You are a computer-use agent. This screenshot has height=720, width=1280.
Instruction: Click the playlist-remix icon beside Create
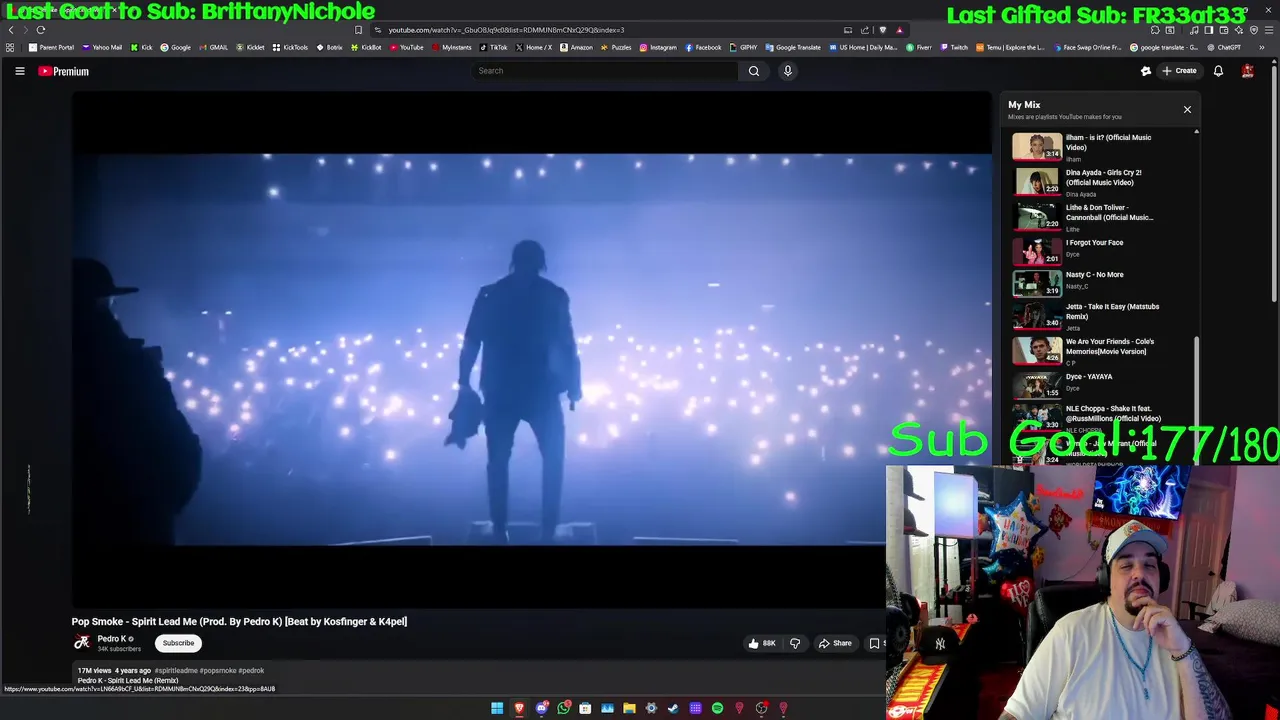click(1146, 71)
